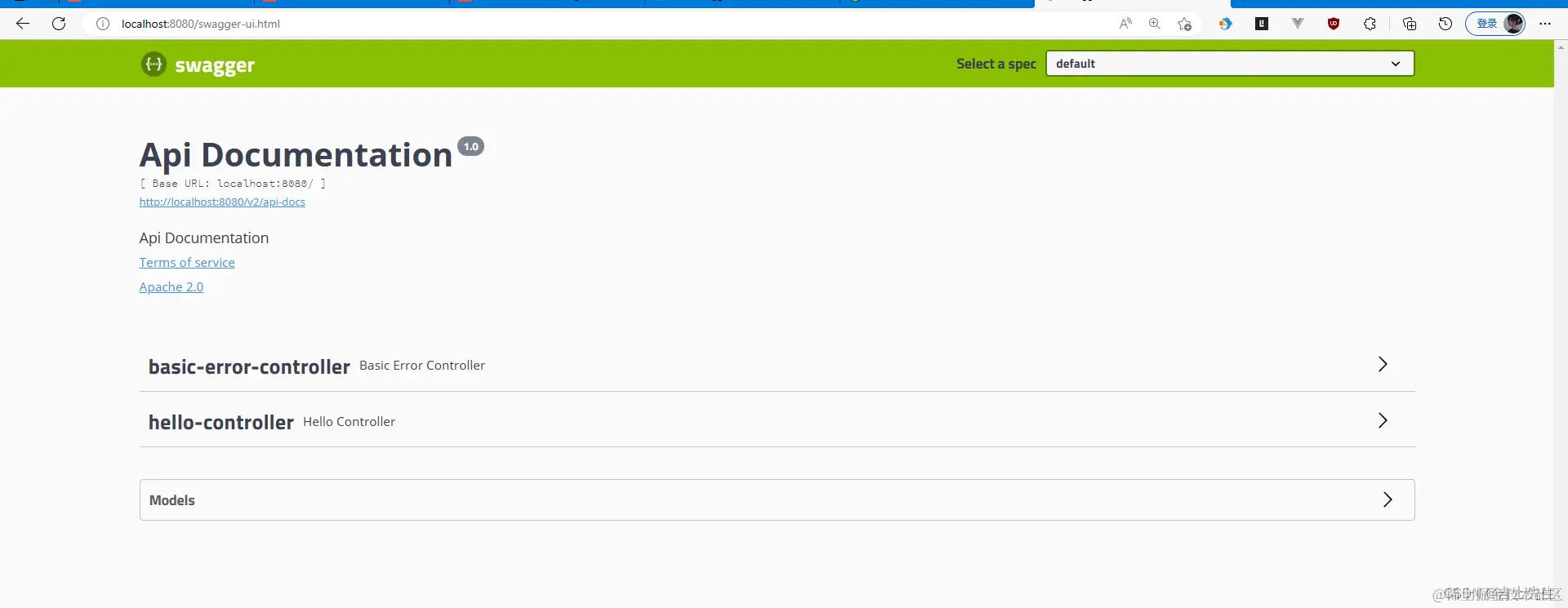Open browser Settings and more menu
Screen dimensions: 1568x608
pyautogui.click(x=1545, y=24)
